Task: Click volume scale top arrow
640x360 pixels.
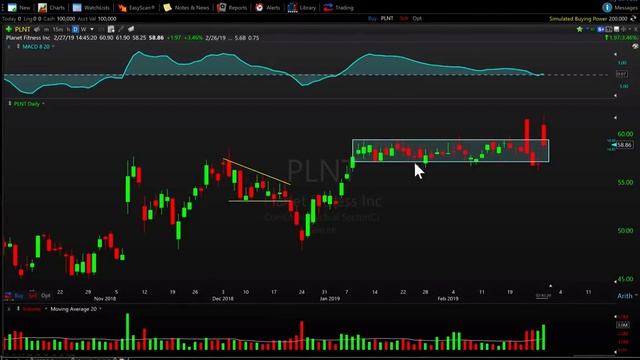Action: [616, 316]
